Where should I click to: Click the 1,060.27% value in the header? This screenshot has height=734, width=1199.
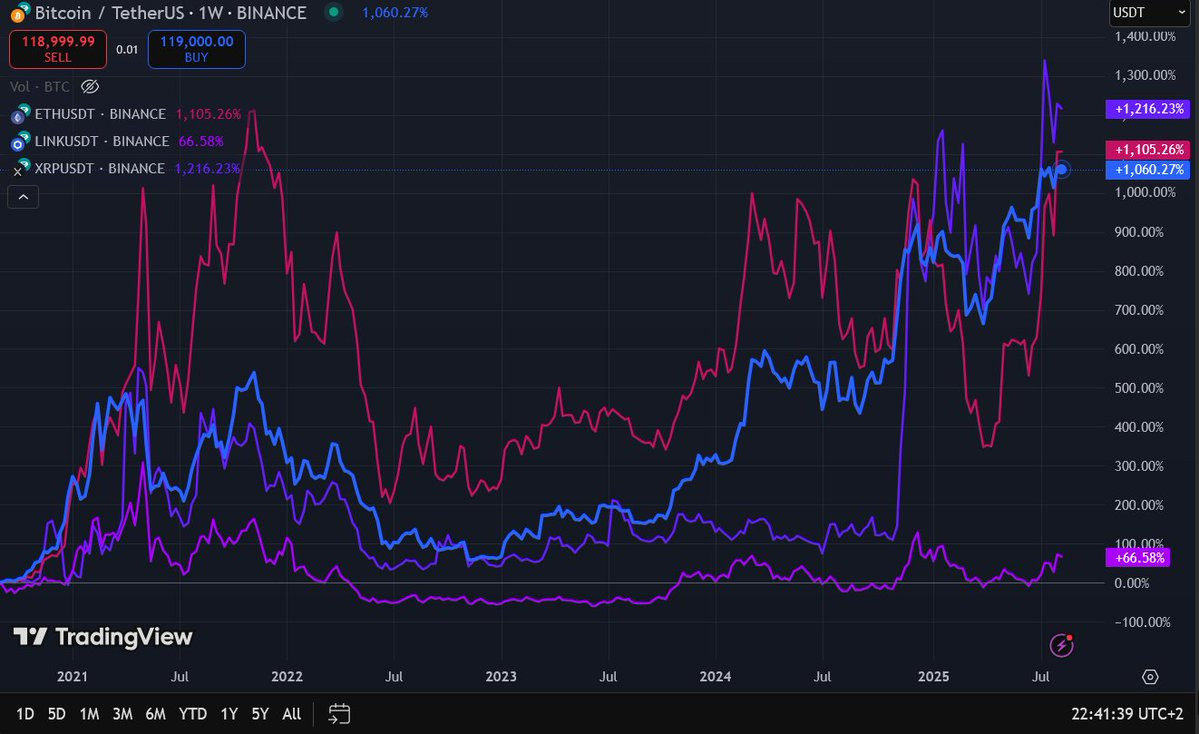395,12
